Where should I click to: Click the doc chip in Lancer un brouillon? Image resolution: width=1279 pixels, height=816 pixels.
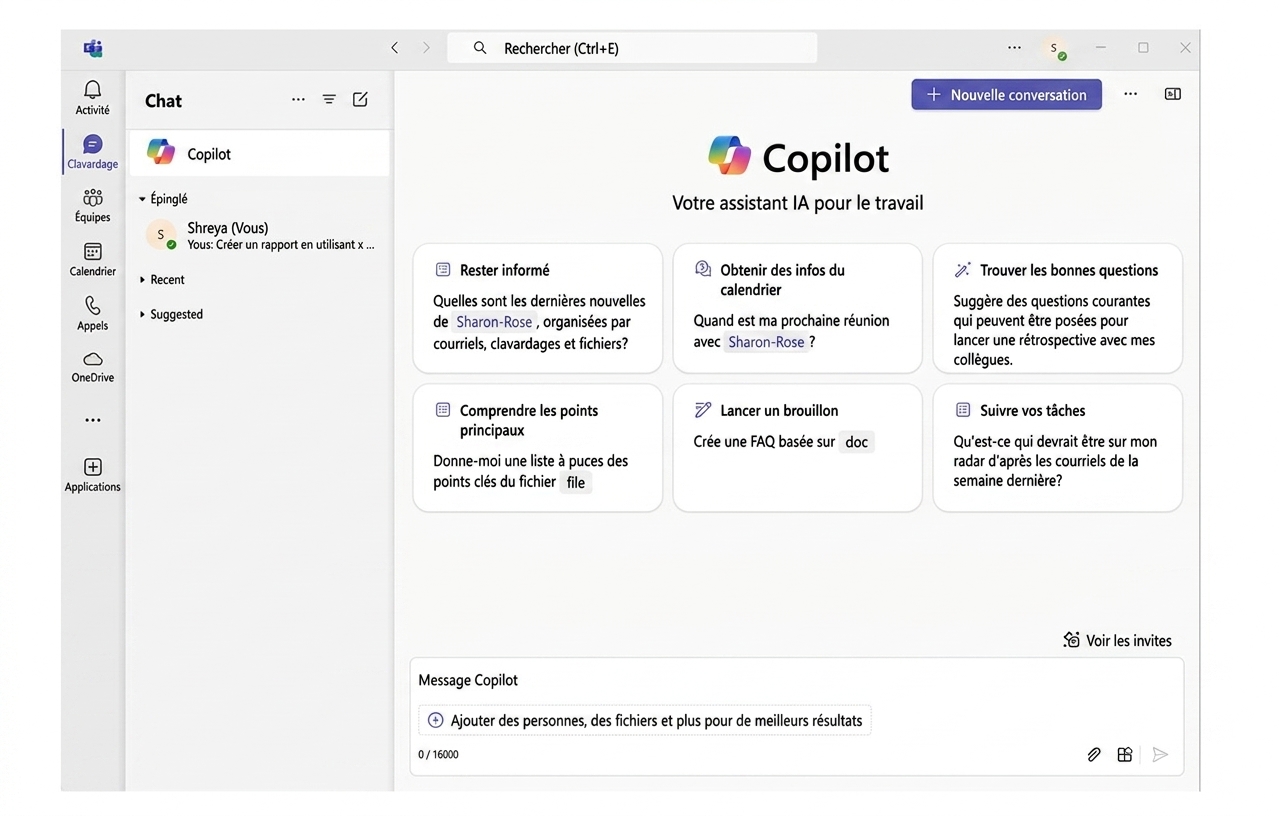[856, 442]
